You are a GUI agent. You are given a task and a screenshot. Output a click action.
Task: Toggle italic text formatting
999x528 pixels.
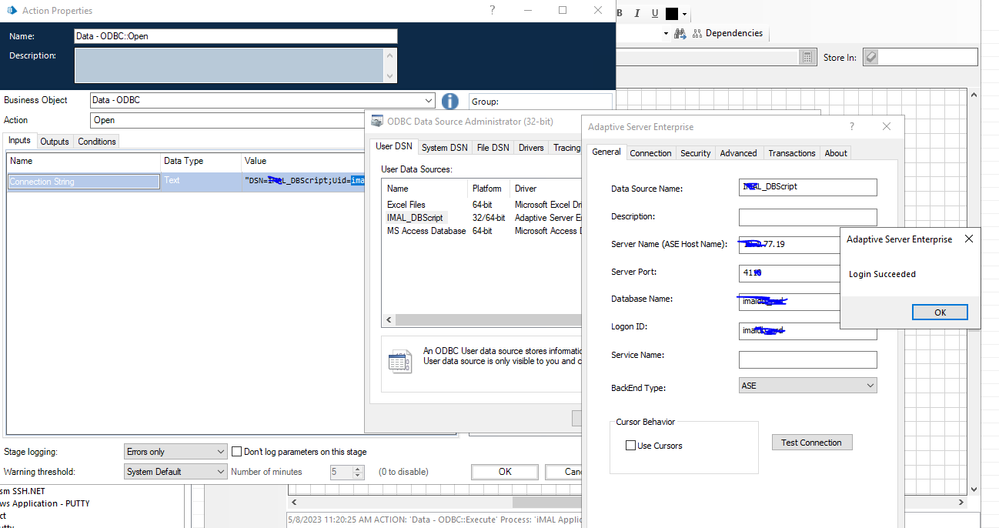click(x=637, y=13)
